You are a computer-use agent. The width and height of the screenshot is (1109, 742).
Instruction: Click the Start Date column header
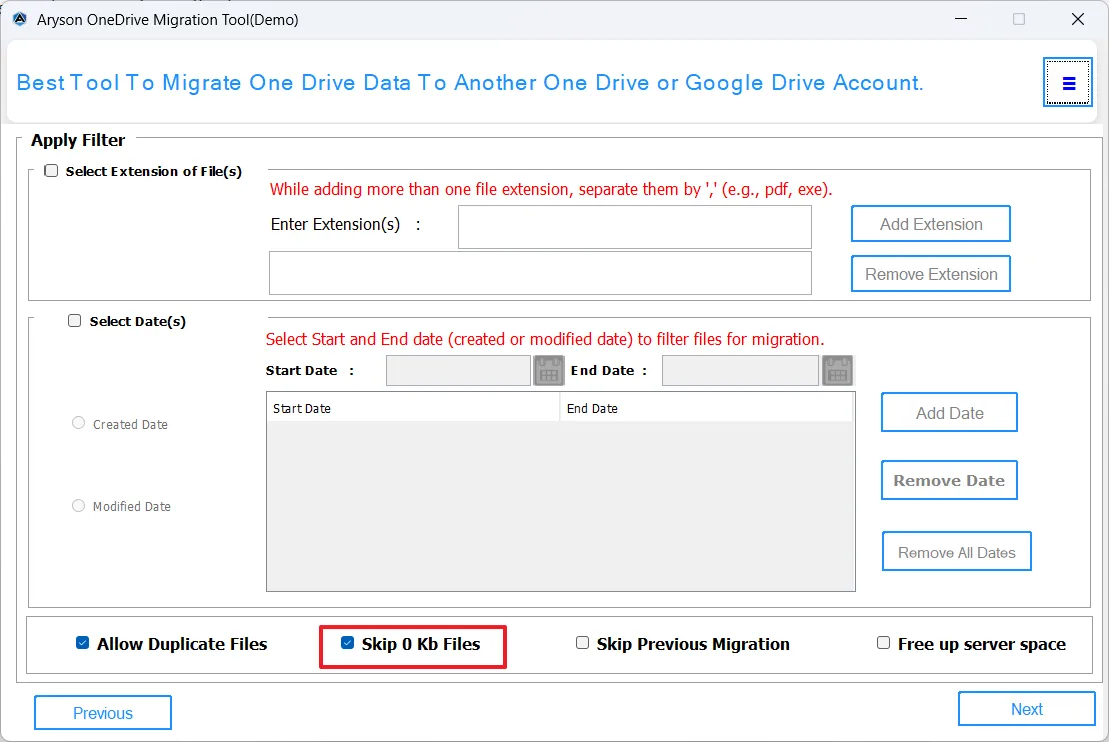(412, 408)
